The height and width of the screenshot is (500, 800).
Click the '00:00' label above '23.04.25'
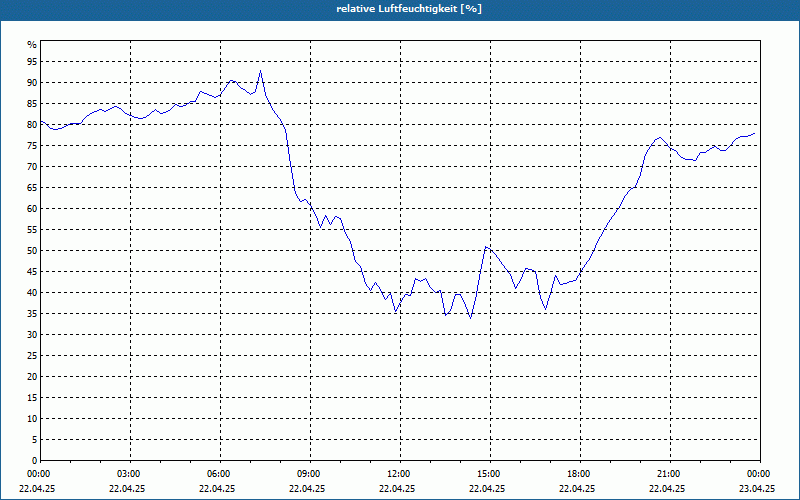point(760,474)
